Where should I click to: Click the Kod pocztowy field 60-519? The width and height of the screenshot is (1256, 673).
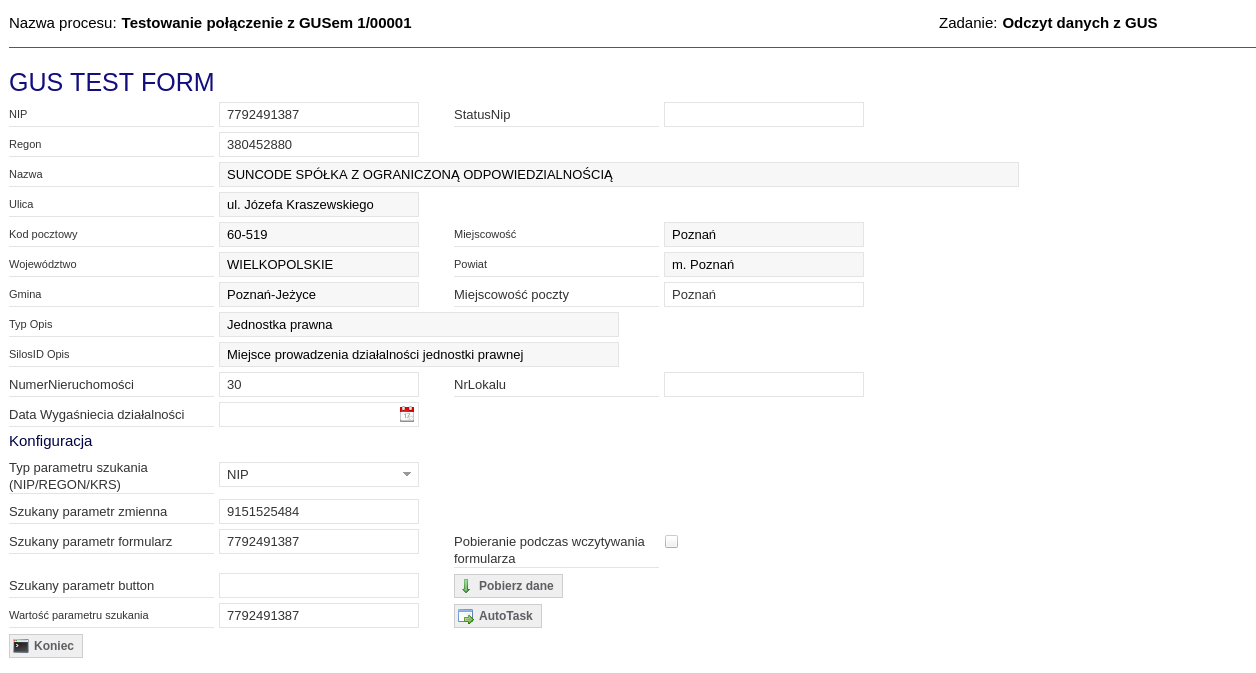319,234
